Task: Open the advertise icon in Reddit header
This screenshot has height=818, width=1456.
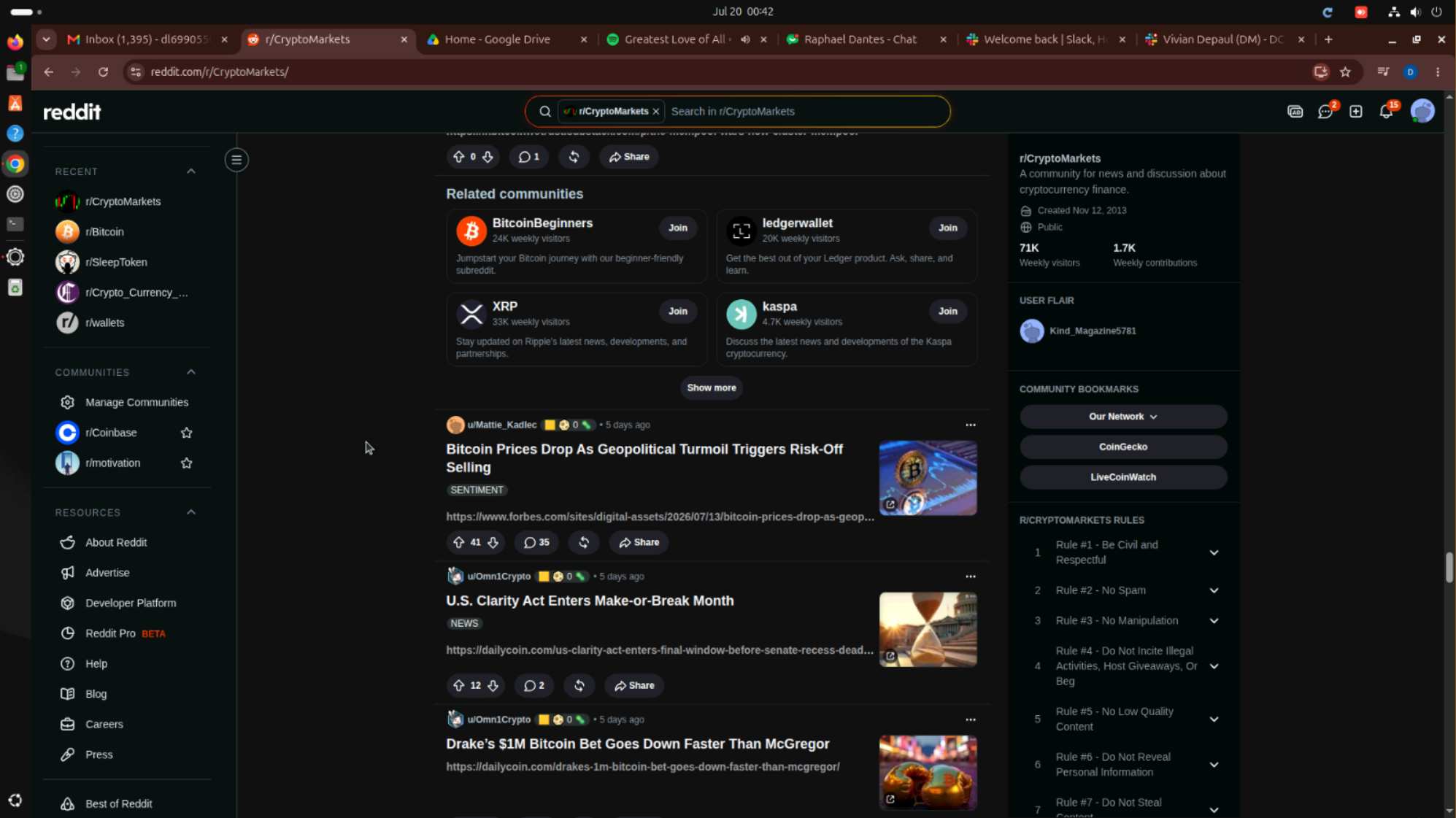Action: pyautogui.click(x=1295, y=112)
